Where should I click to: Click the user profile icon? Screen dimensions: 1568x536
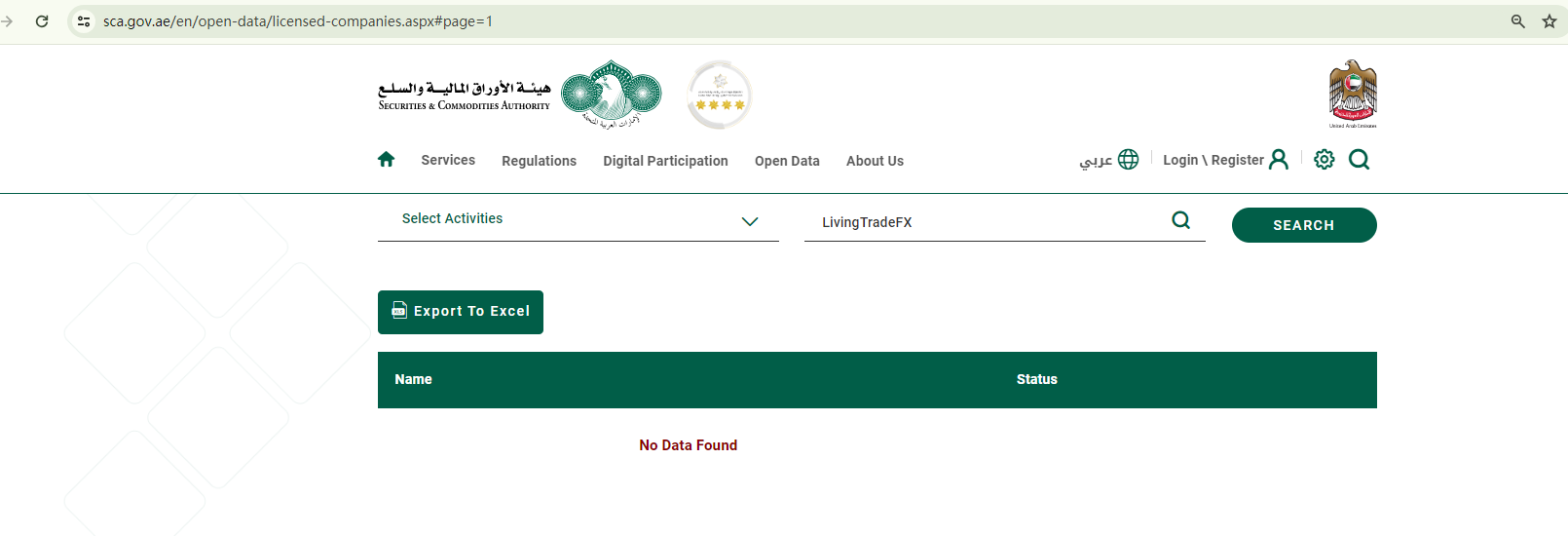[x=1279, y=159]
